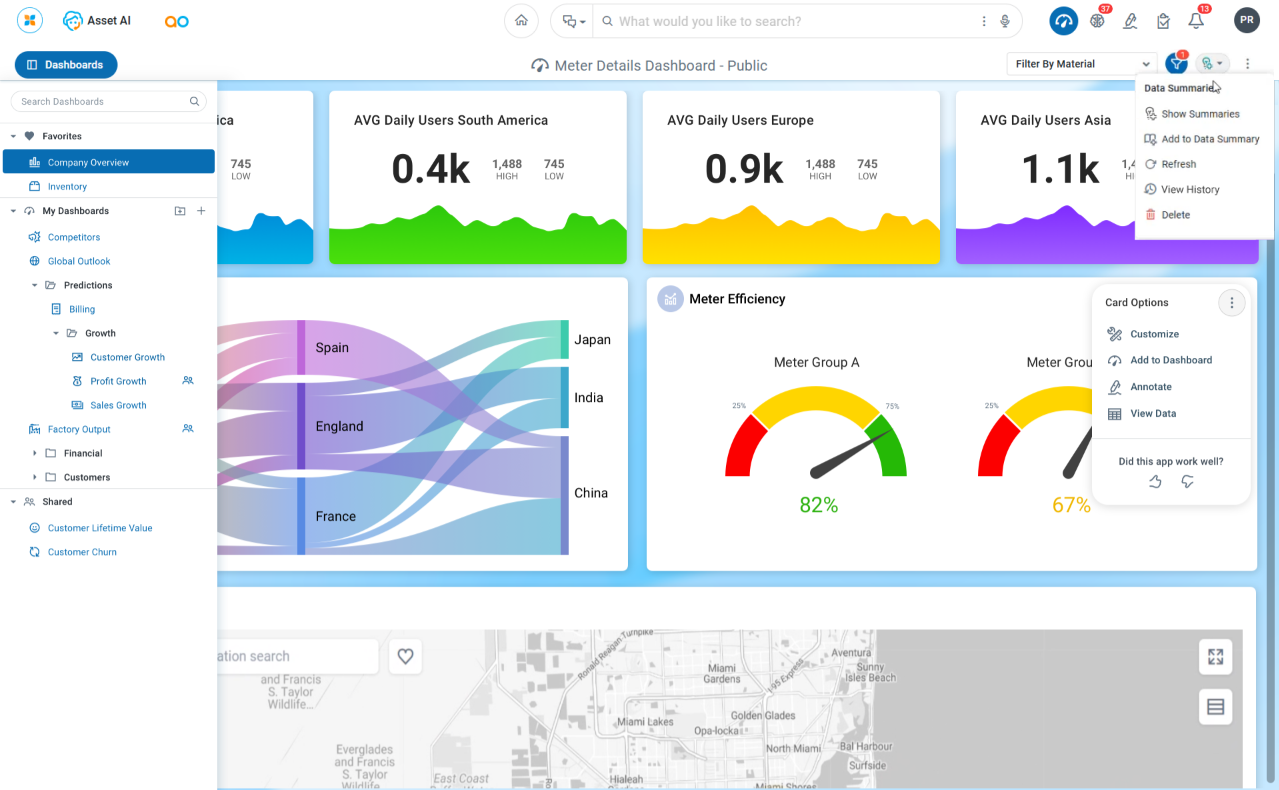Open the Filter By Material dropdown

(1080, 64)
